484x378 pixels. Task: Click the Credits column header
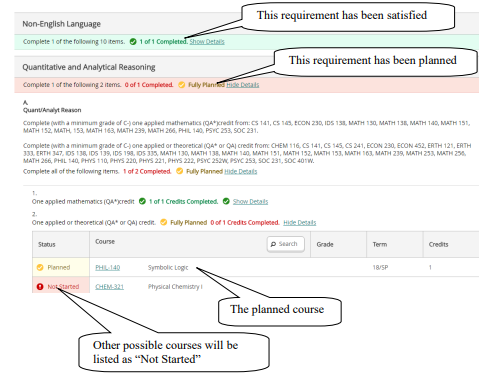point(438,245)
